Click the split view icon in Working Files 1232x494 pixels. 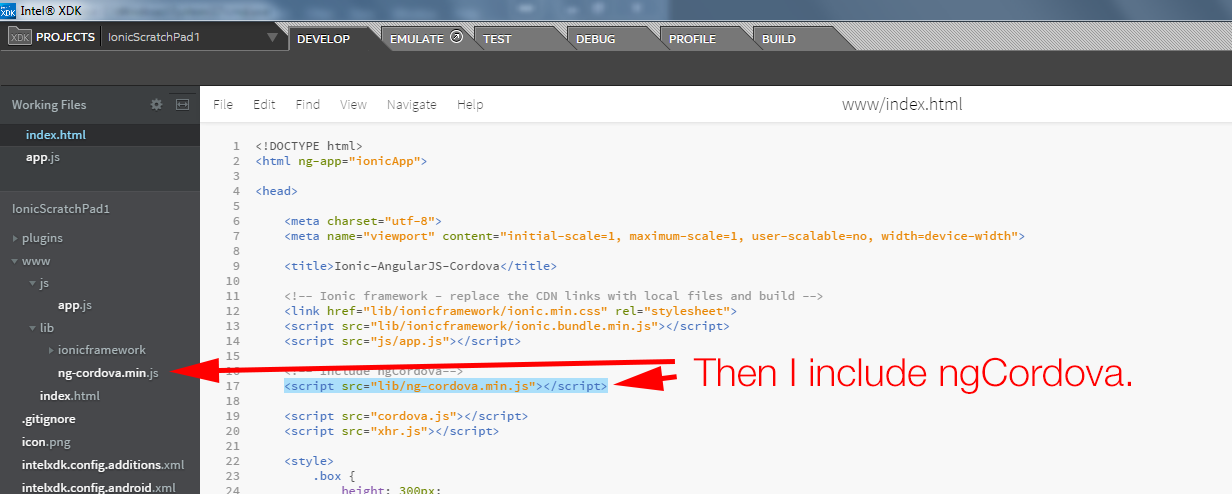(182, 104)
